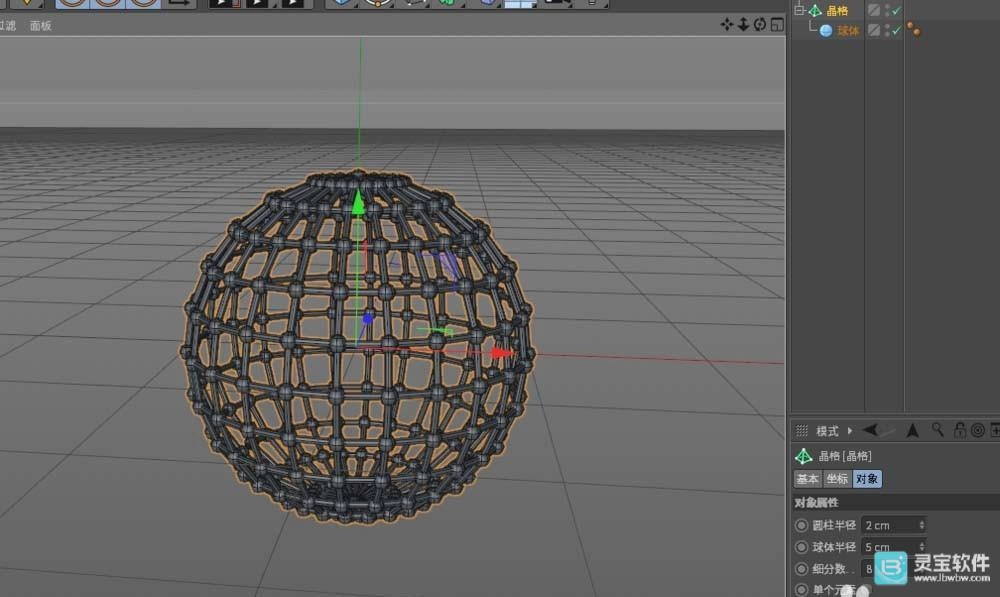The width and height of the screenshot is (1000, 597).
Task: Click the viewport pan (move camera) icon
Action: [x=727, y=25]
